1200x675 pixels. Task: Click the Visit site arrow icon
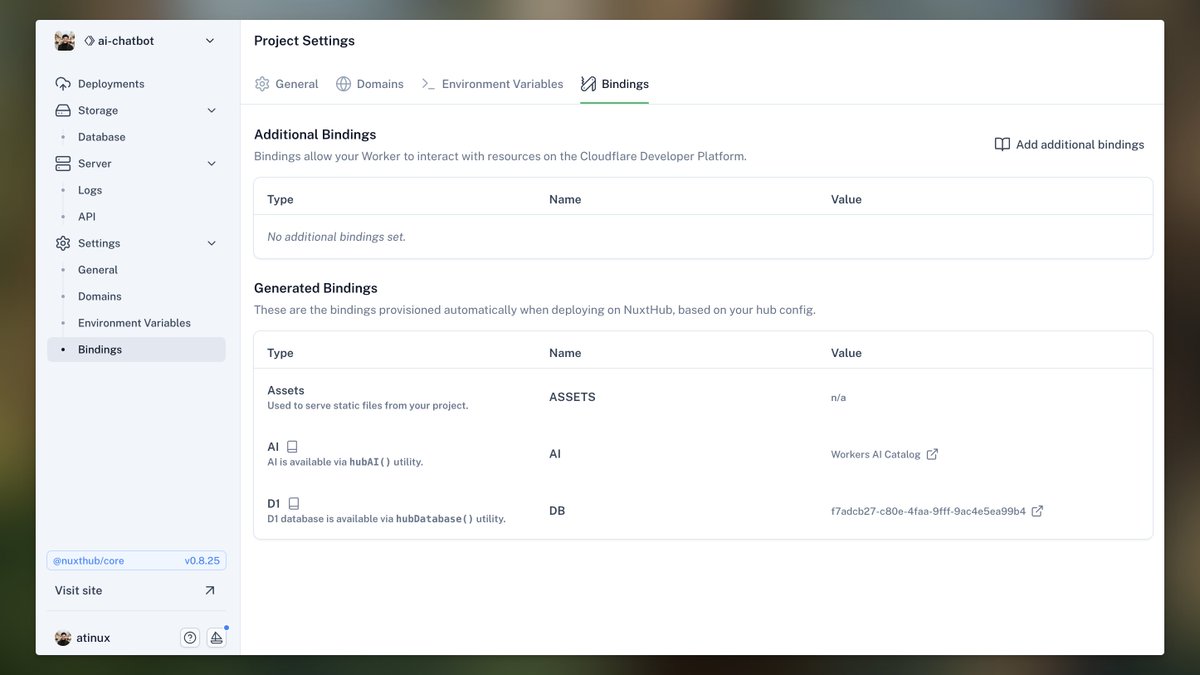(209, 591)
